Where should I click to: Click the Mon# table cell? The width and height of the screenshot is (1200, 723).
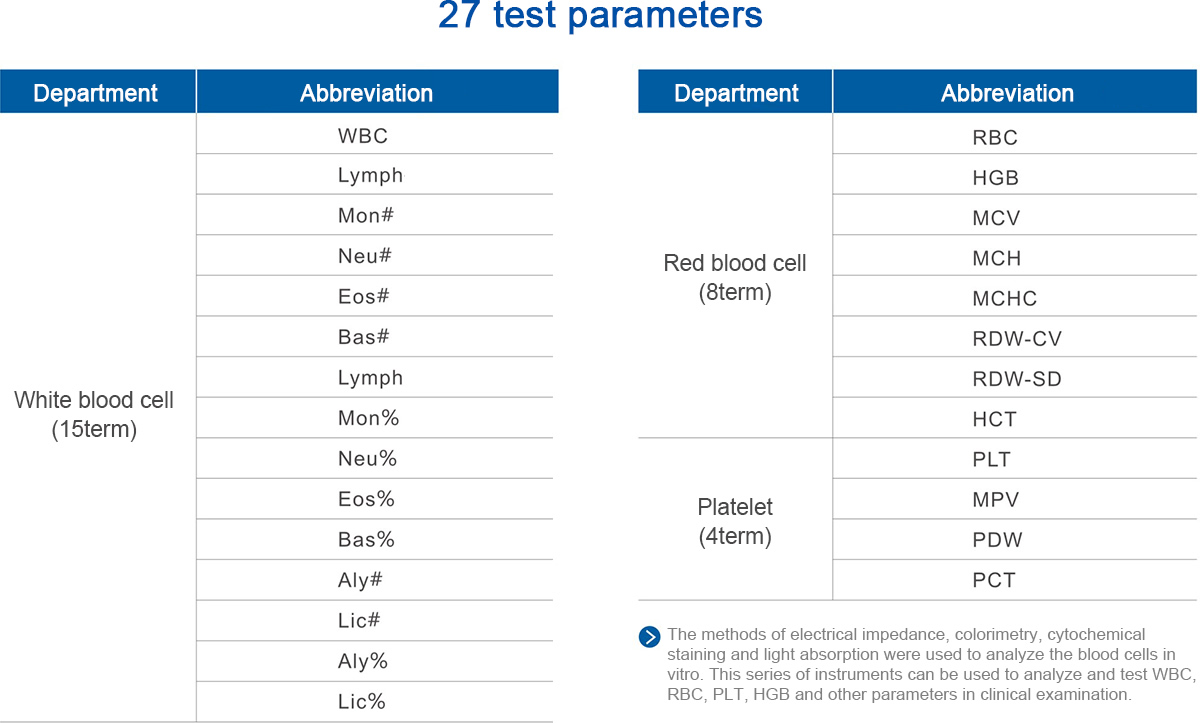point(377,215)
